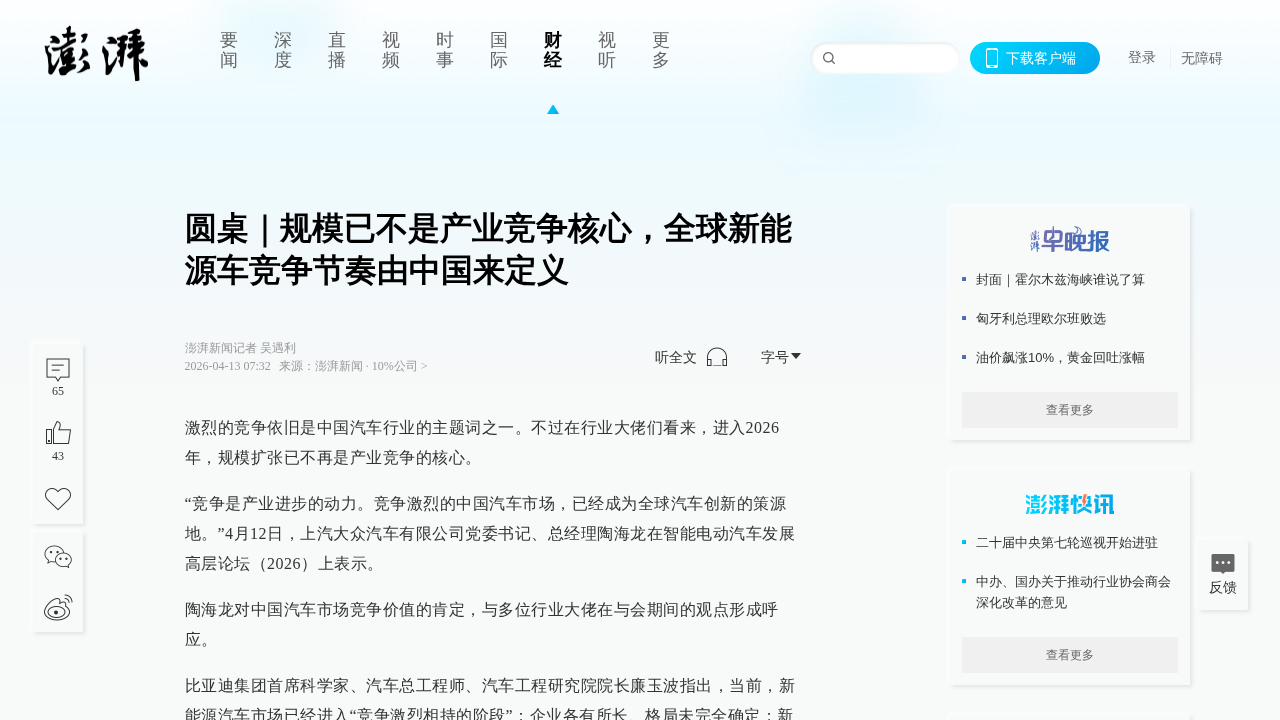Expand 查看更多 under 澎湃快讯

point(1069,655)
